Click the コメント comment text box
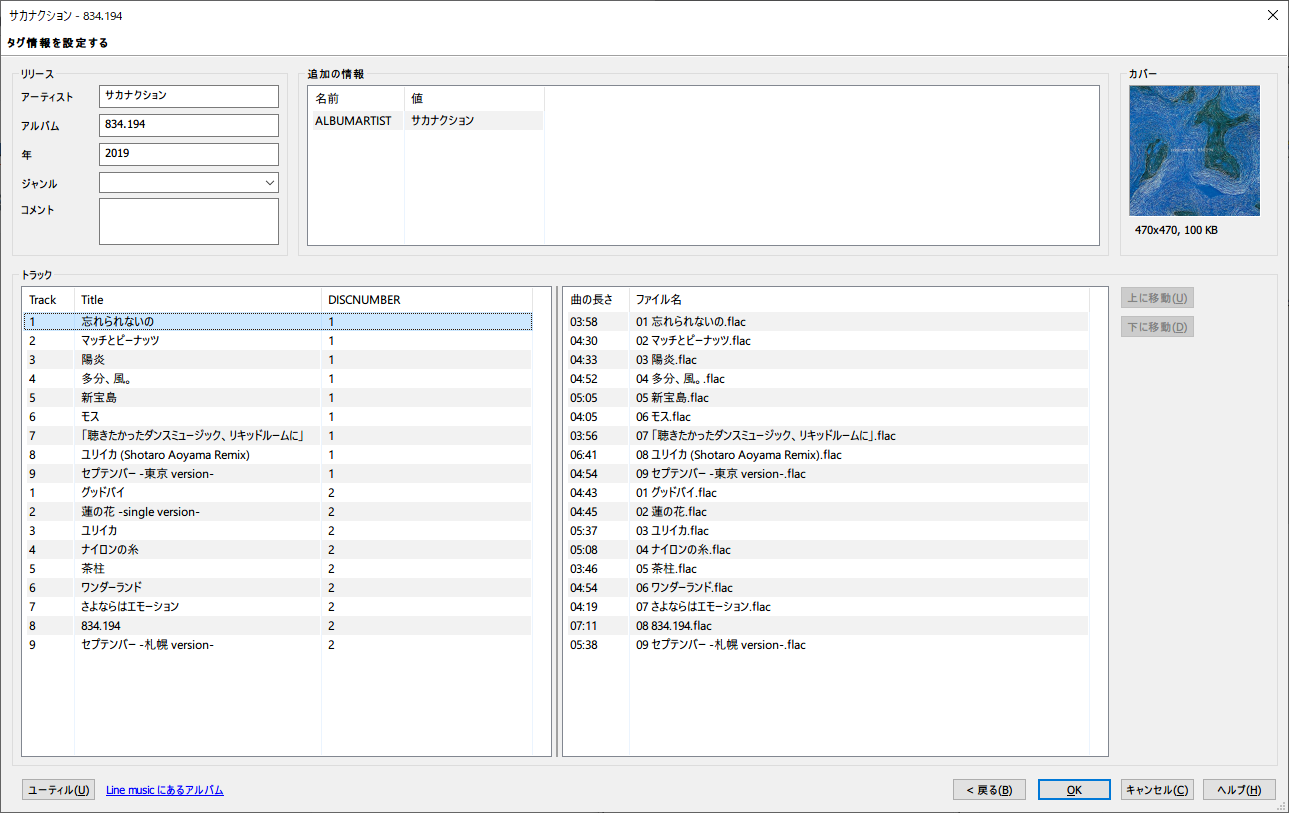Viewport: 1289px width, 813px height. tap(188, 221)
